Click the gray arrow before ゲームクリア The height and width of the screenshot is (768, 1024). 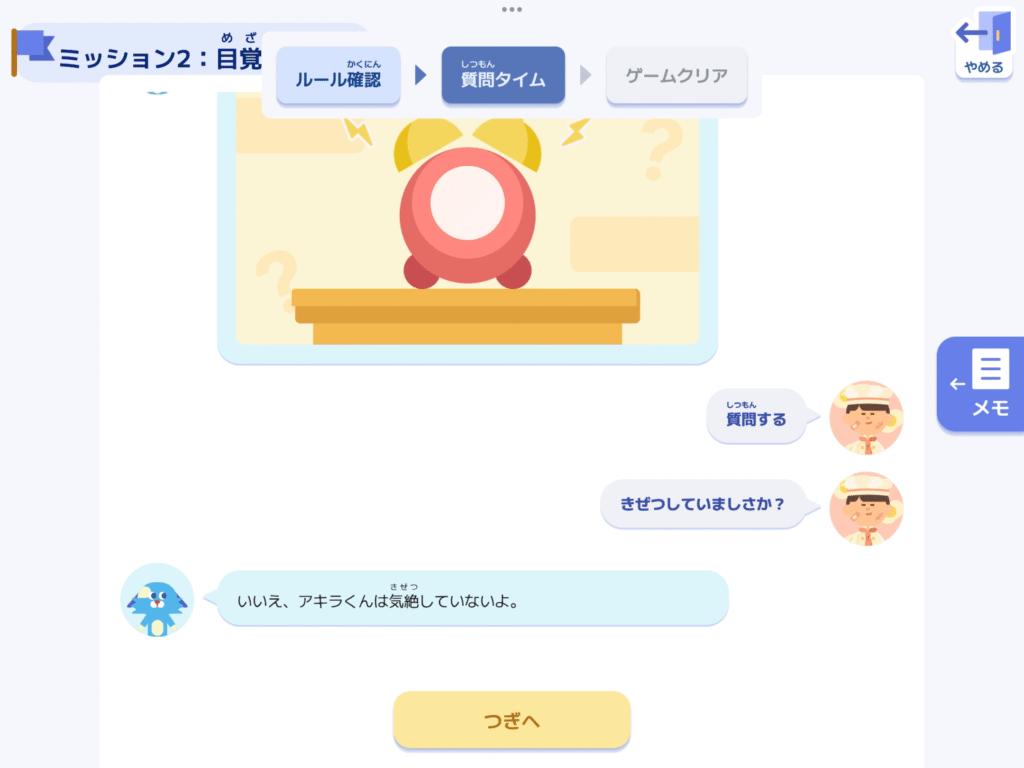[585, 75]
